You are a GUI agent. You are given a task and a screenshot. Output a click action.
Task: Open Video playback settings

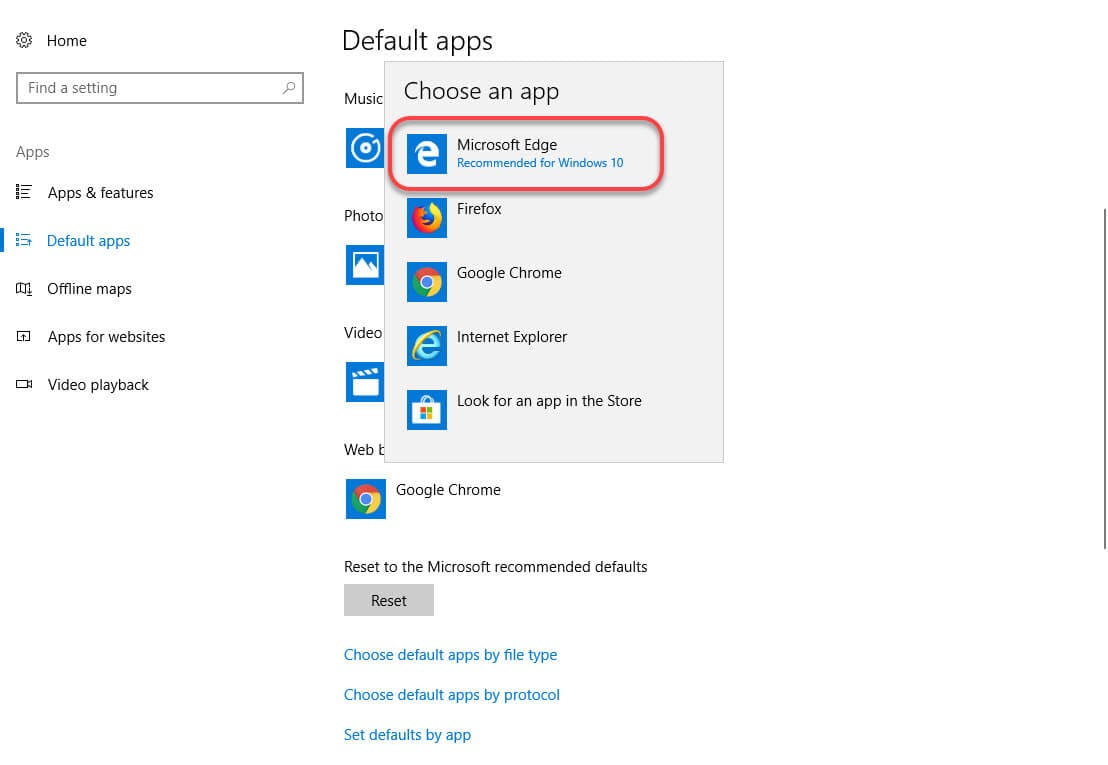pyautogui.click(x=98, y=385)
